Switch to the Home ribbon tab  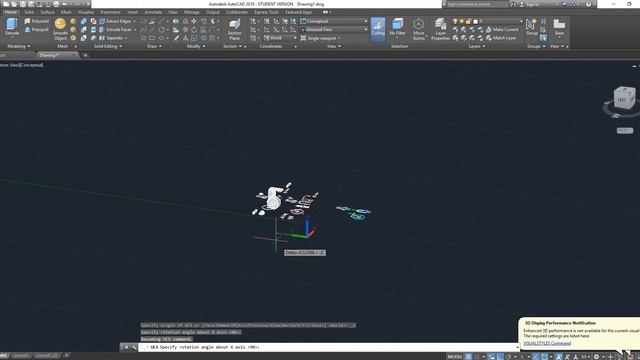click(x=11, y=12)
